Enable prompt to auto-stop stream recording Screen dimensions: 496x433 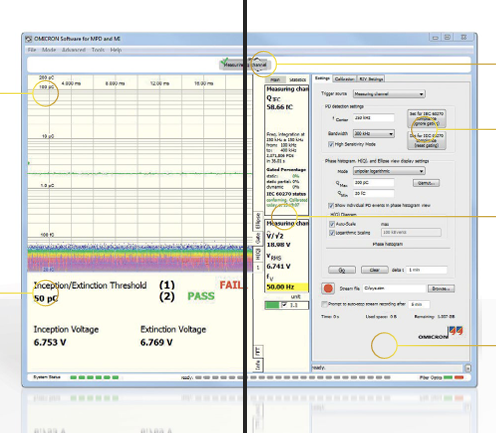(x=324, y=304)
